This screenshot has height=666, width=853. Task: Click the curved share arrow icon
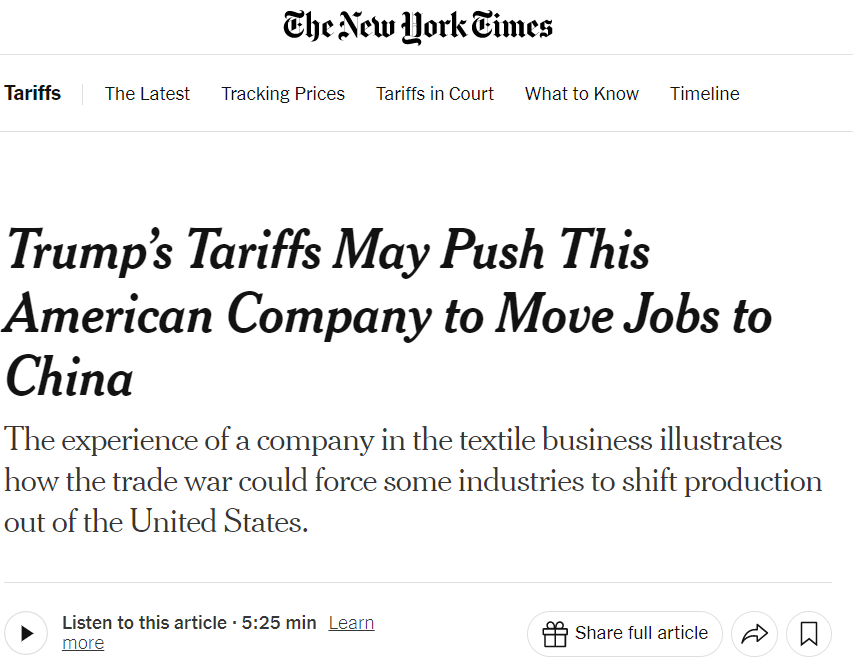pos(755,633)
